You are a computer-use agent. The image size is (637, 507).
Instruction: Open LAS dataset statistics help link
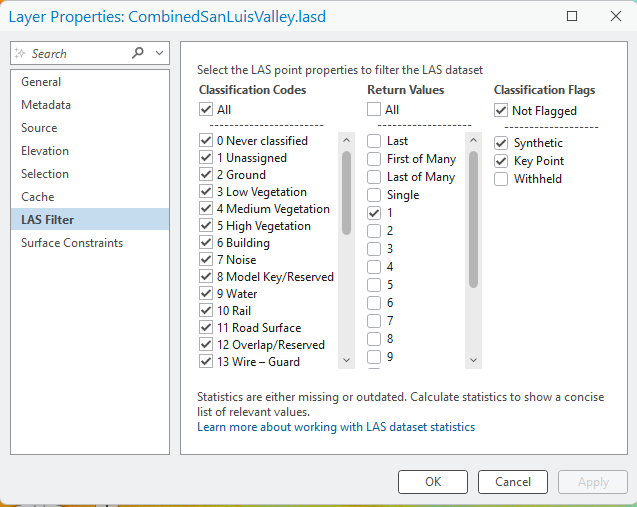point(336,427)
